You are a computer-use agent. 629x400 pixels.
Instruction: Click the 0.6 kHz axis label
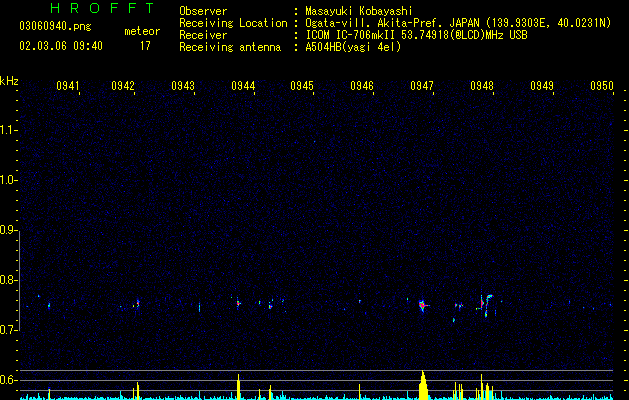[9, 380]
